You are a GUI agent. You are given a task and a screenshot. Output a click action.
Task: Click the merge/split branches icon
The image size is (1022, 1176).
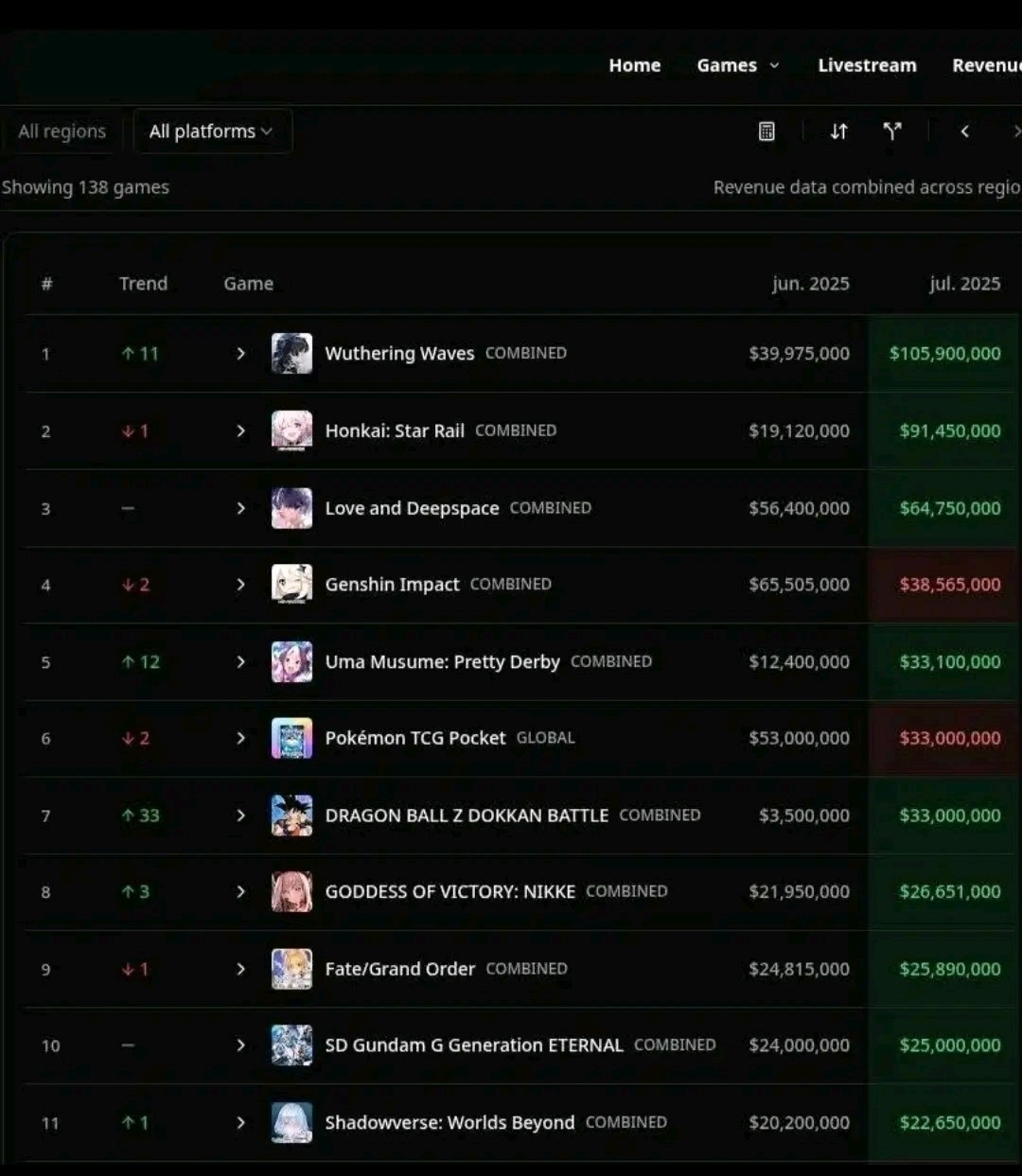[892, 132]
